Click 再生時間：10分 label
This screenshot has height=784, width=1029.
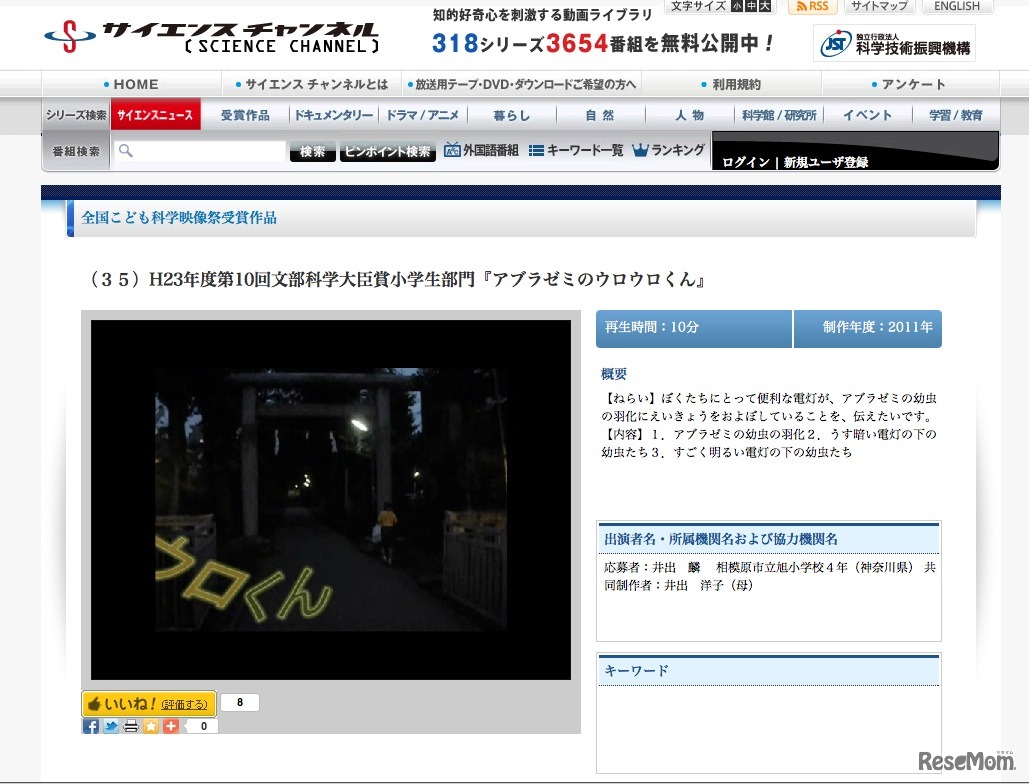[694, 328]
